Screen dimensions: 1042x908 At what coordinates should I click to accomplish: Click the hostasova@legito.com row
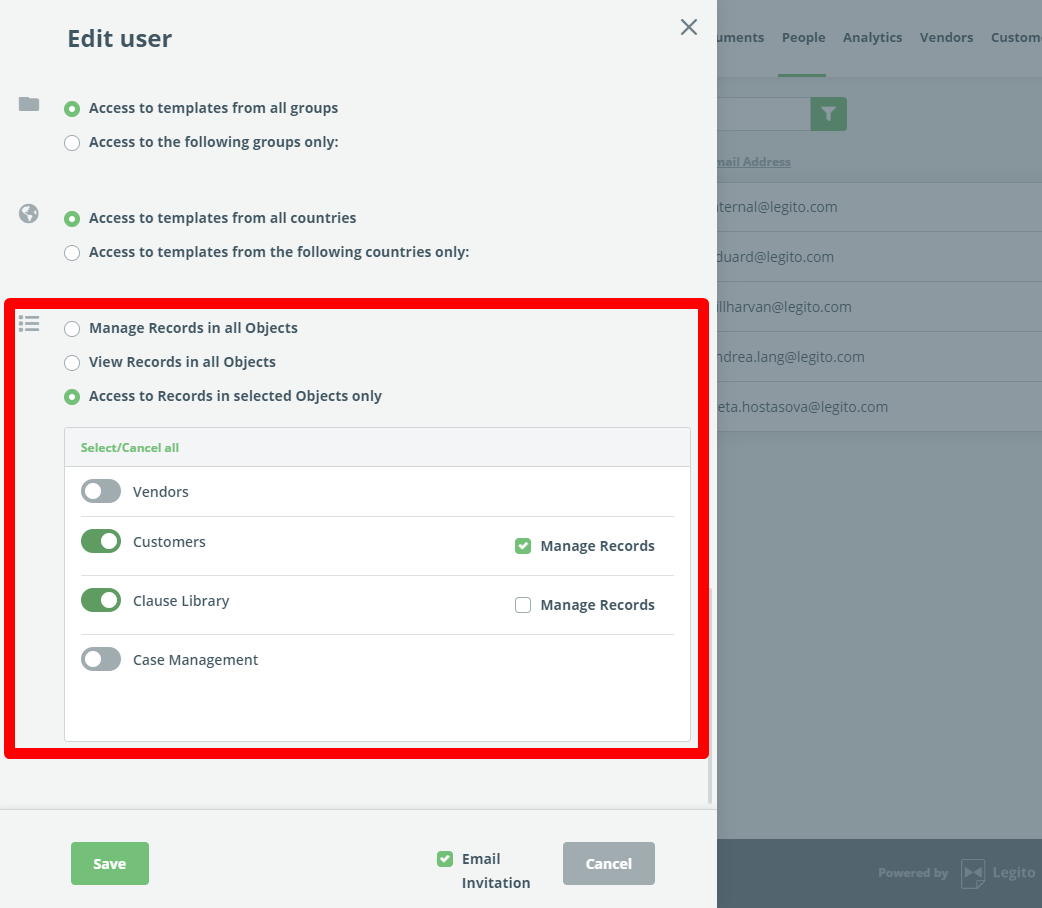tap(880, 407)
